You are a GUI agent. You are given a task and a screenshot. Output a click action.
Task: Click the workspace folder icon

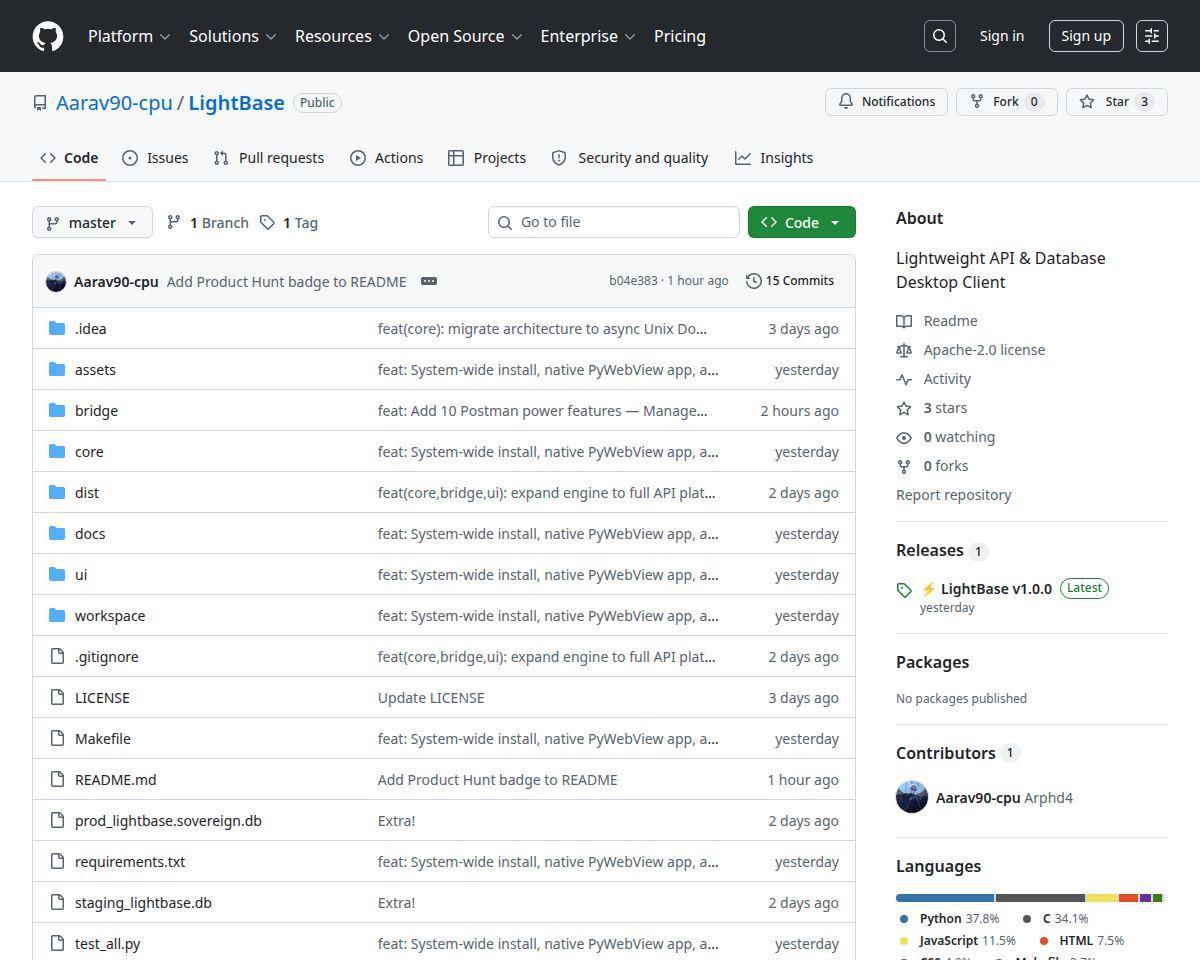tap(57, 616)
